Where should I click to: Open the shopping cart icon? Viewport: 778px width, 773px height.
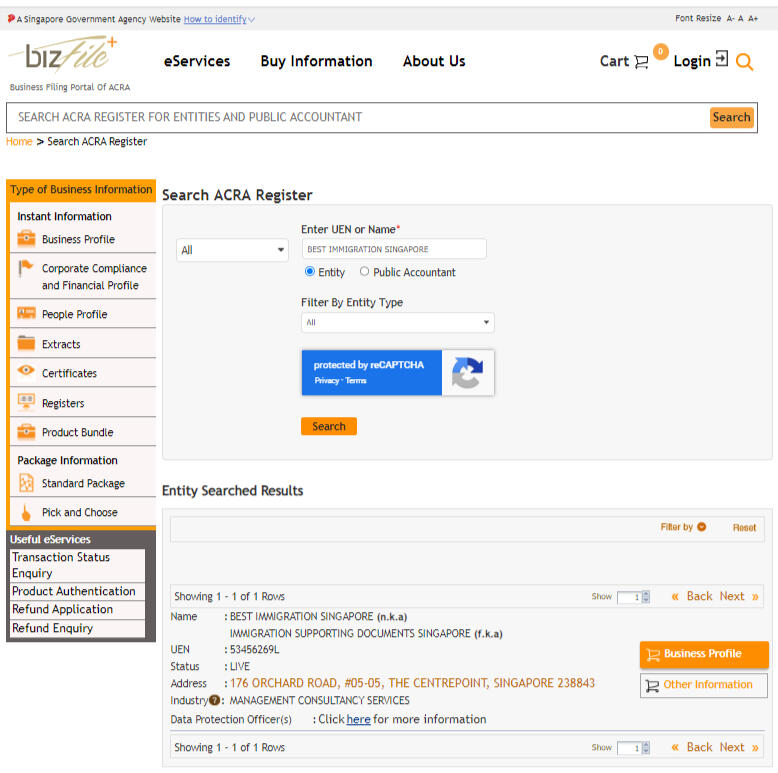(641, 62)
